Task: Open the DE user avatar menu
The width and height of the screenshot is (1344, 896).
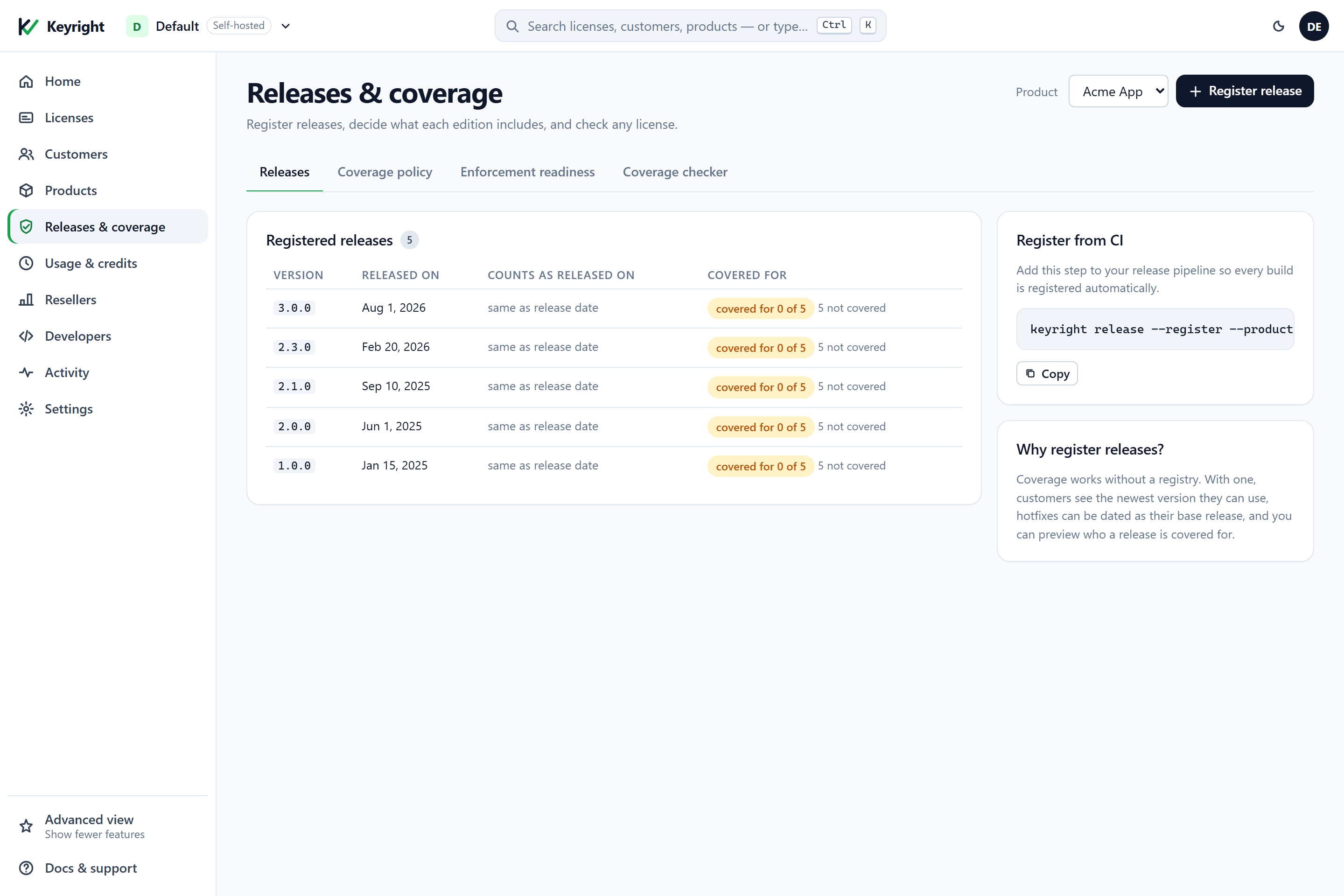Action: [x=1314, y=26]
